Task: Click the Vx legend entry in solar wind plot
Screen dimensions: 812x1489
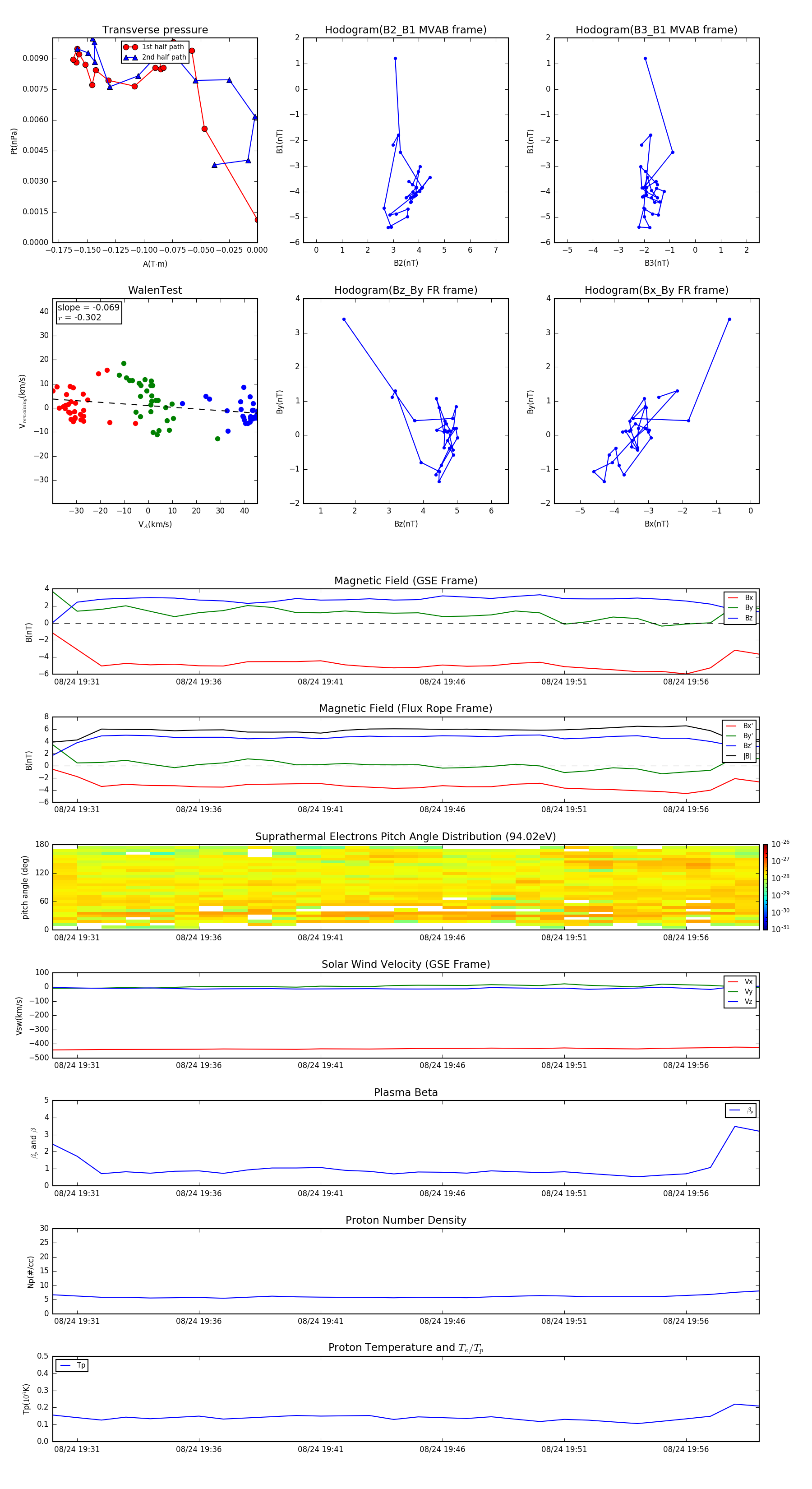Action: (x=740, y=981)
